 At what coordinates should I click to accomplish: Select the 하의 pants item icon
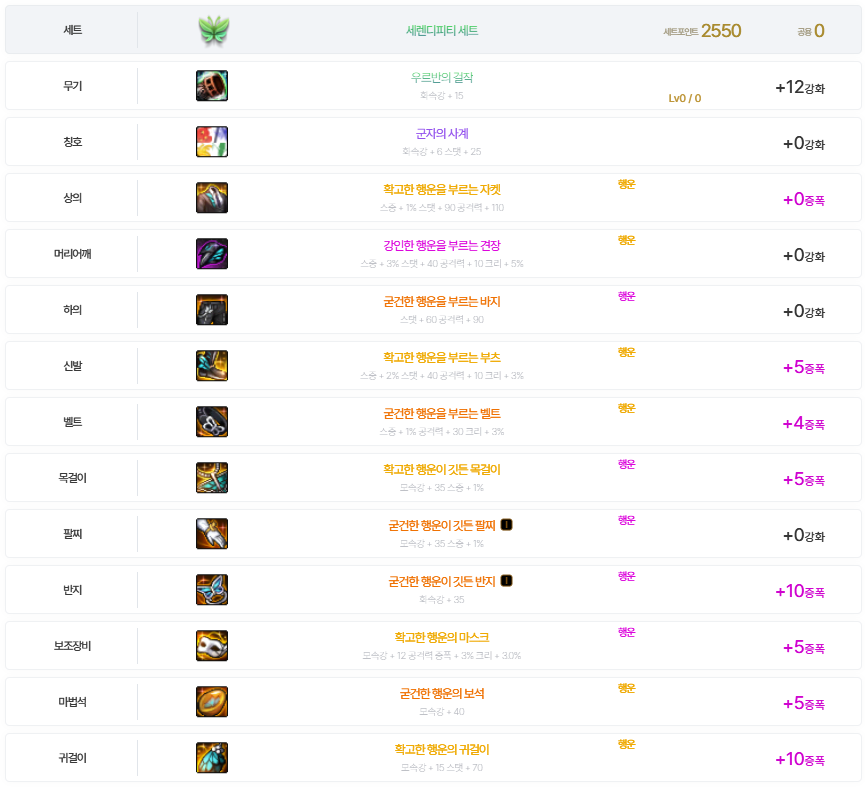(212, 310)
